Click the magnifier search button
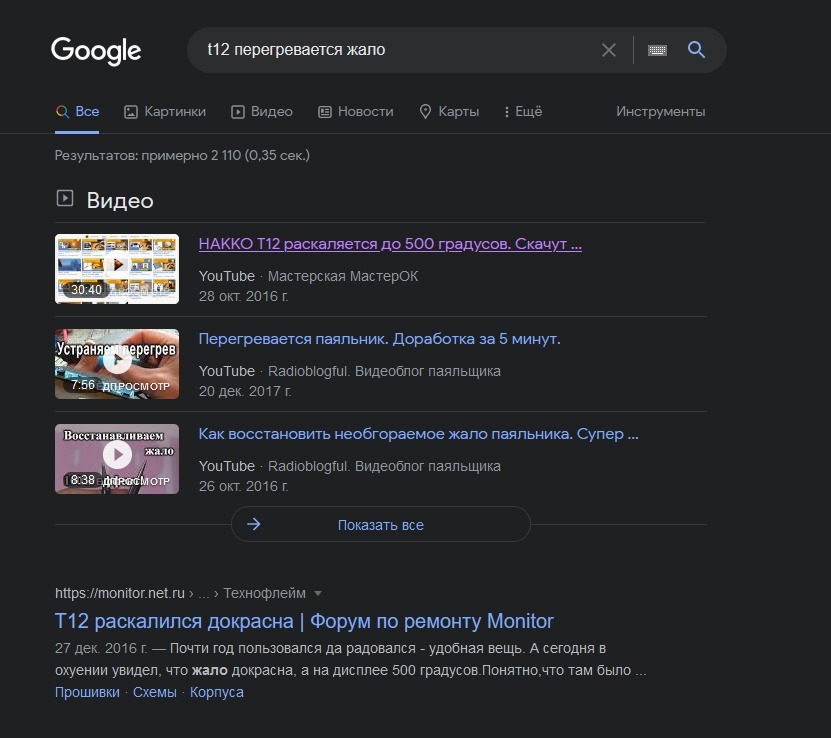The image size is (831, 738). (696, 50)
